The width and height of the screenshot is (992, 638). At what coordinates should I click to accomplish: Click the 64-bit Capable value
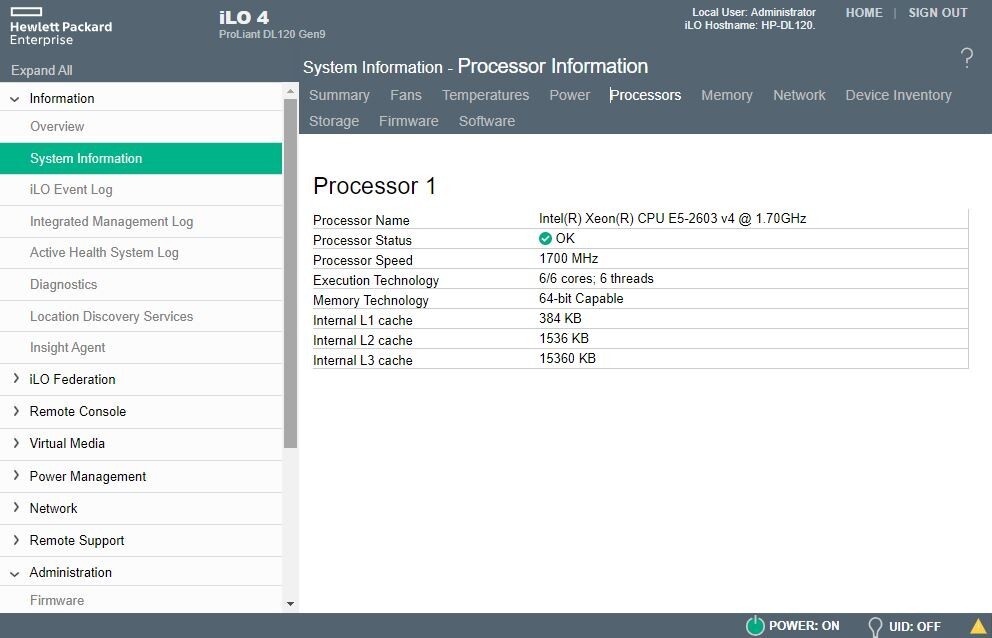click(581, 298)
